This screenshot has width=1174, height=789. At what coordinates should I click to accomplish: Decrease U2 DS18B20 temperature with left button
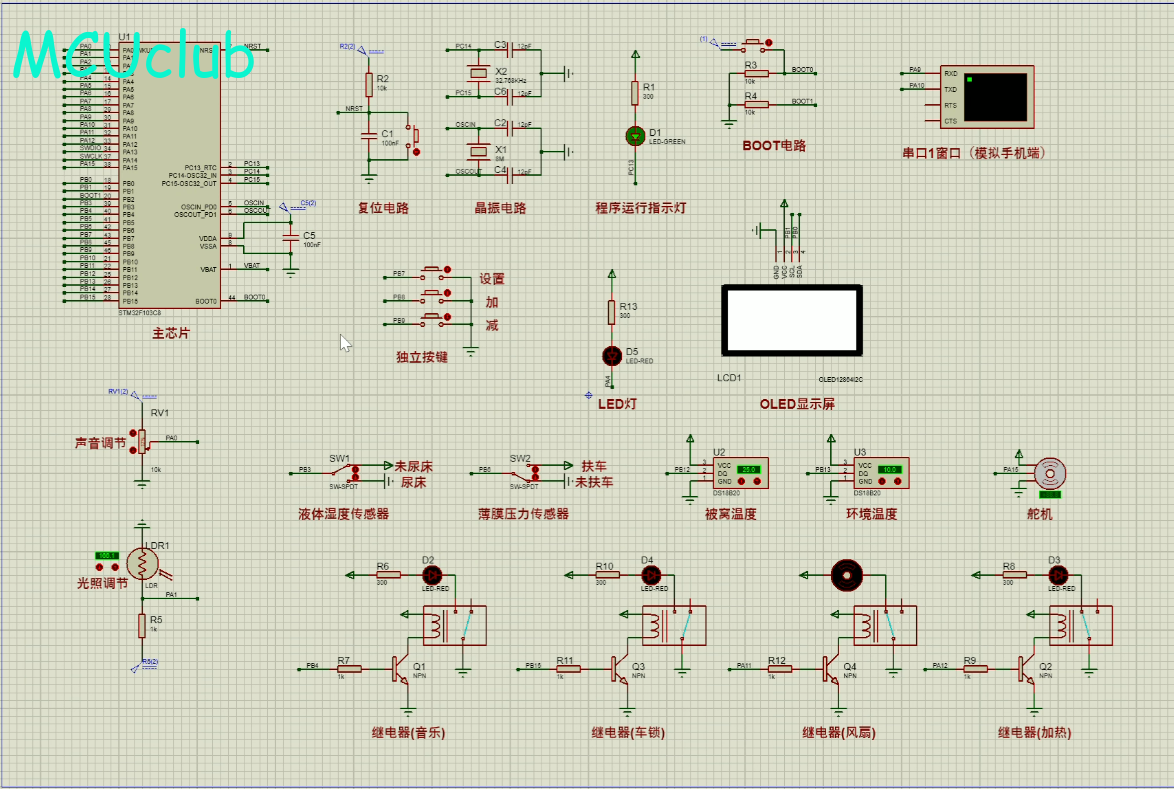click(743, 481)
